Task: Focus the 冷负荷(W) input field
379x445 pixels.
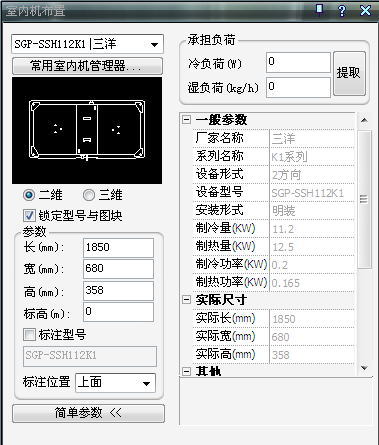Action: pyautogui.click(x=298, y=62)
